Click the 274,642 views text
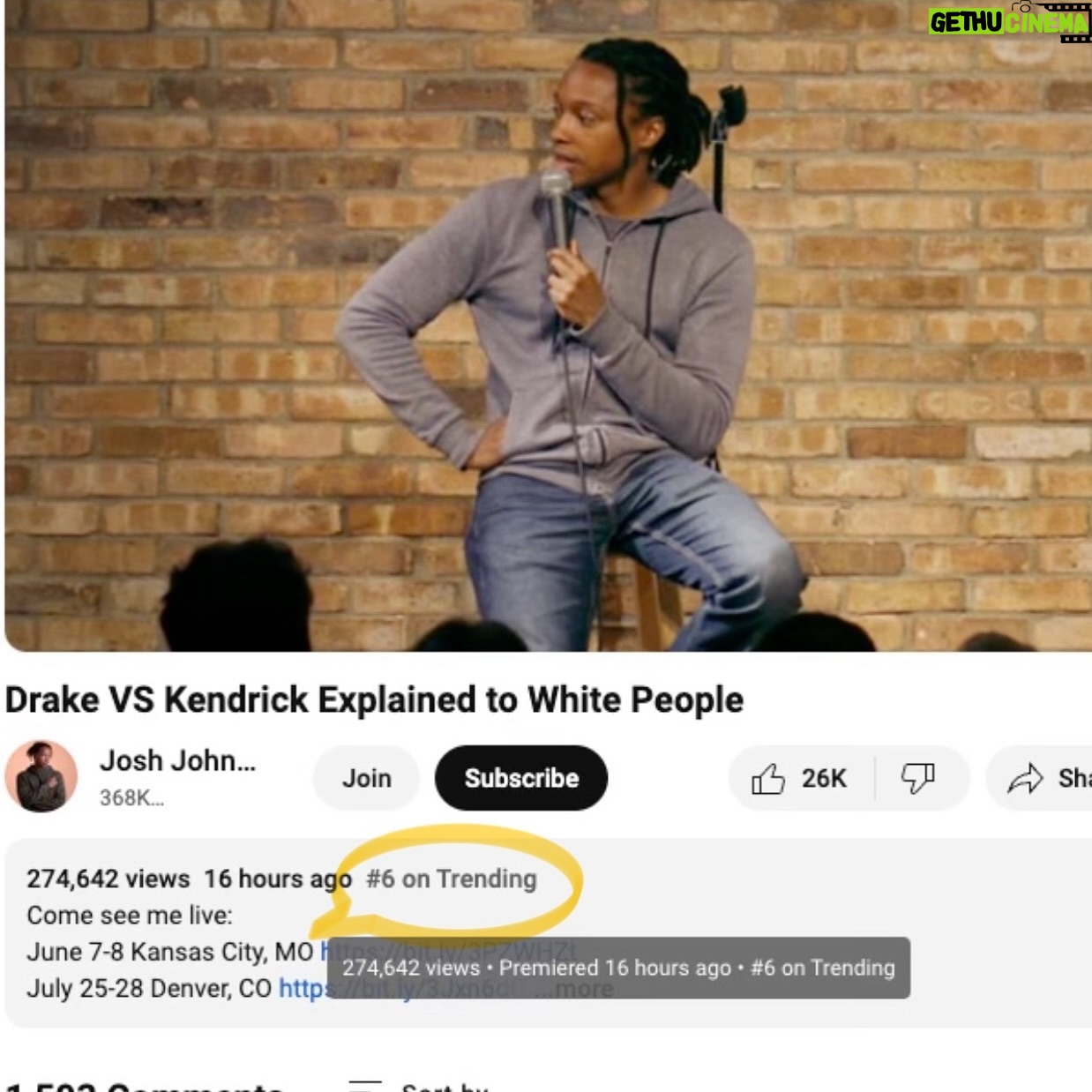This screenshot has width=1092, height=1092. coord(108,879)
